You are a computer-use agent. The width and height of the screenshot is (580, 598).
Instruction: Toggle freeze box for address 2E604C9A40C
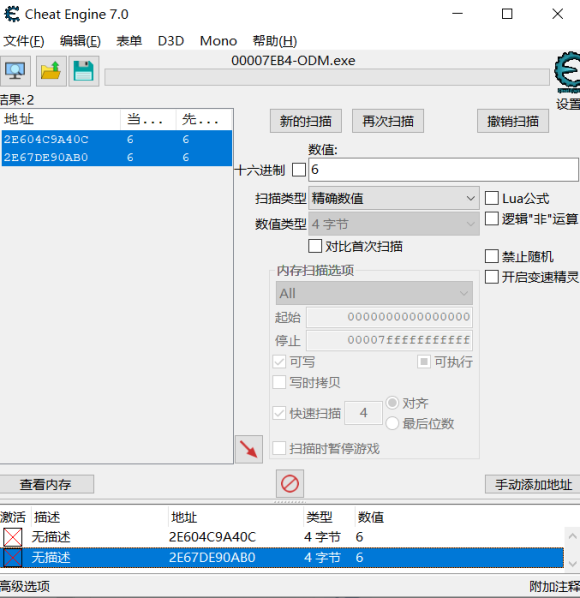point(13,537)
